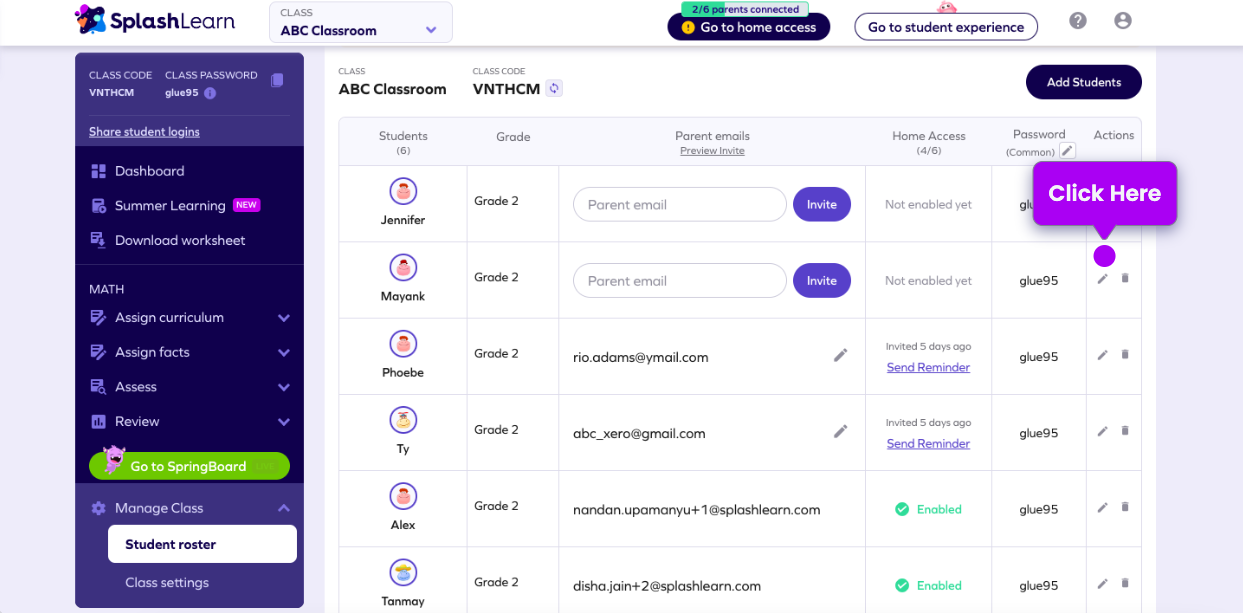1243x613 pixels.
Task: Click the Add Students button
Action: pyautogui.click(x=1083, y=82)
